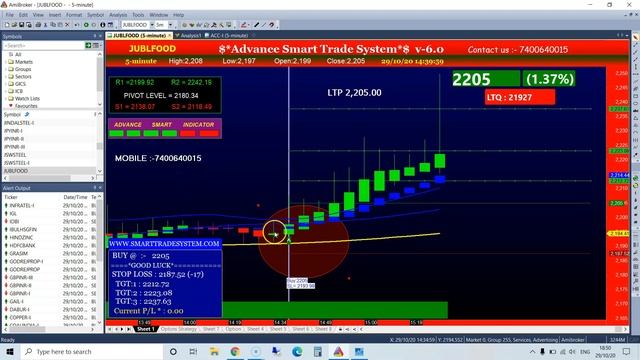Image resolution: width=640 pixels, height=360 pixels.
Task: Open the ticker symbol JUBLFOOD dropdown
Action: pos(152,25)
